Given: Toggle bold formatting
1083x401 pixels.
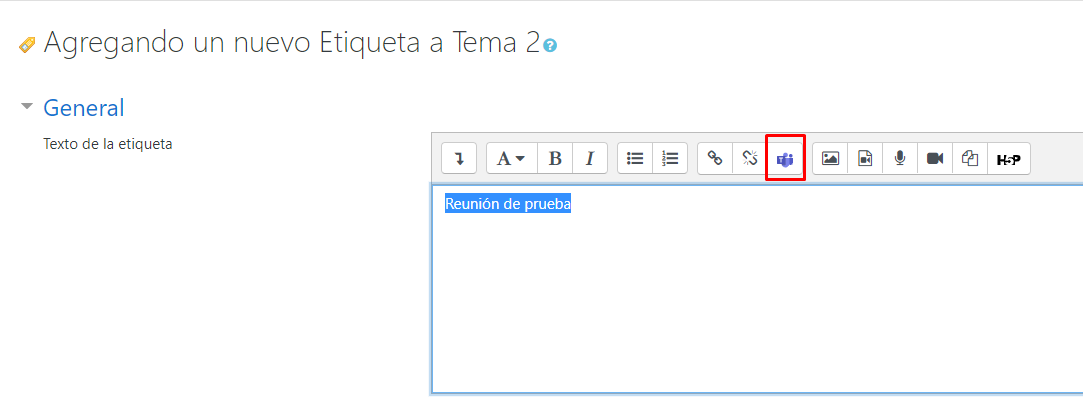Looking at the screenshot, I should [555, 158].
